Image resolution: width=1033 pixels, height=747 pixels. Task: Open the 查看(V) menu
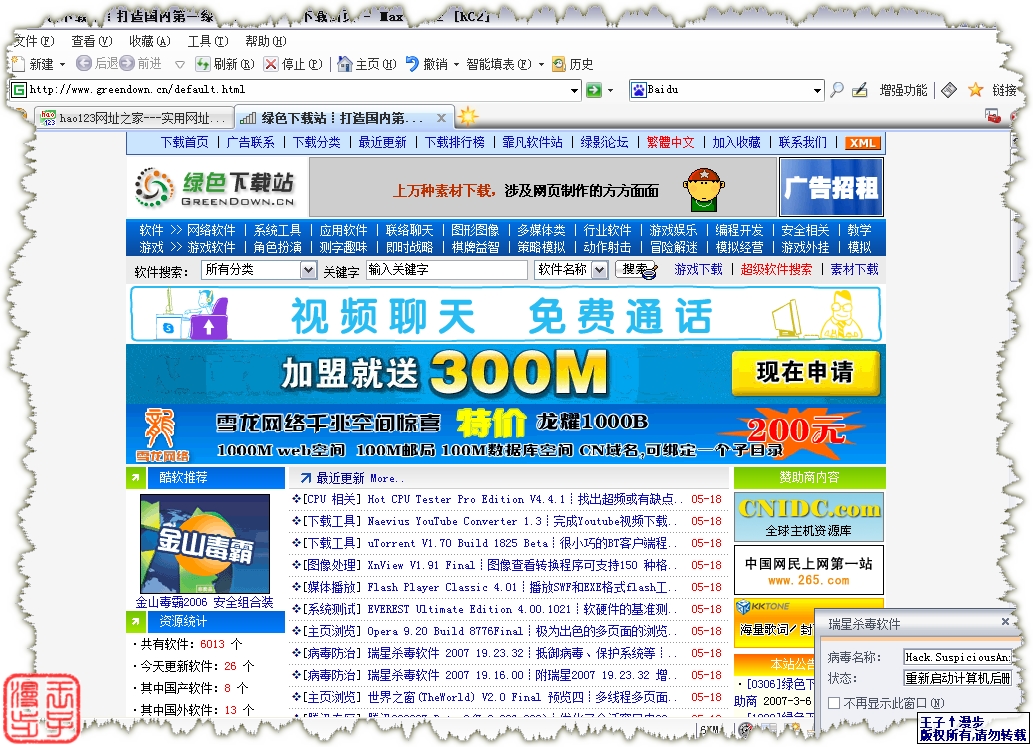[x=92, y=41]
